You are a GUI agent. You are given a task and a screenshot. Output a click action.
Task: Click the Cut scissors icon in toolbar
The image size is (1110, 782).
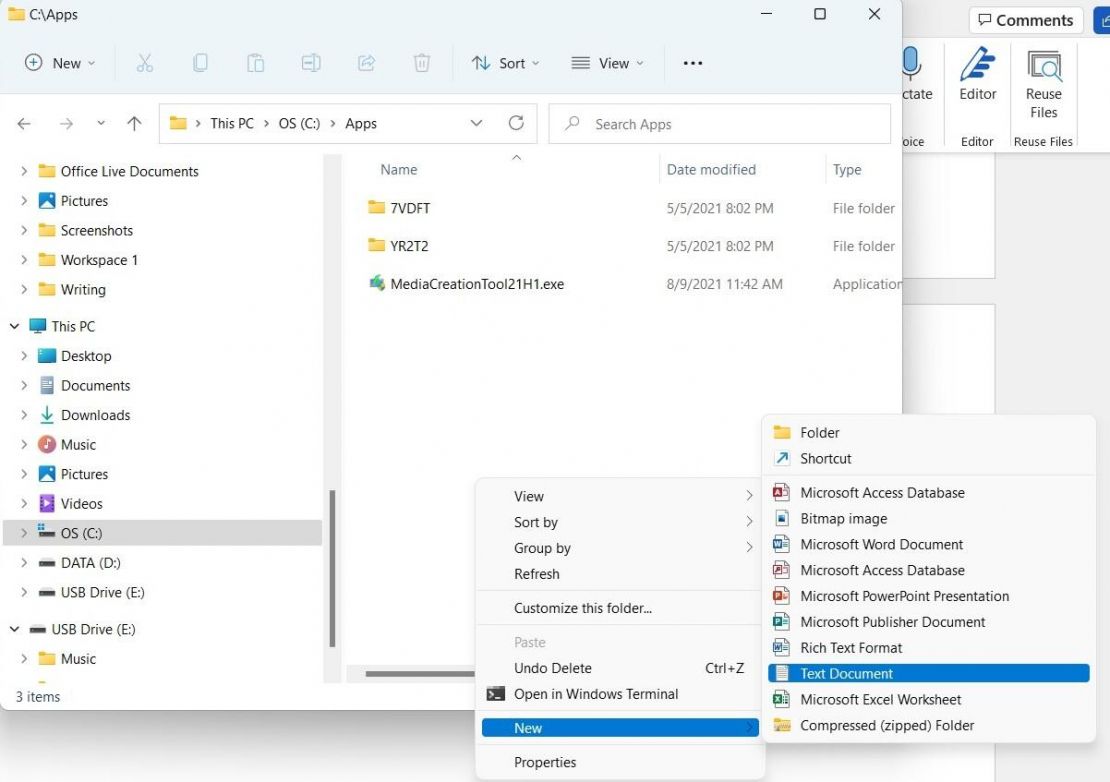pos(144,63)
